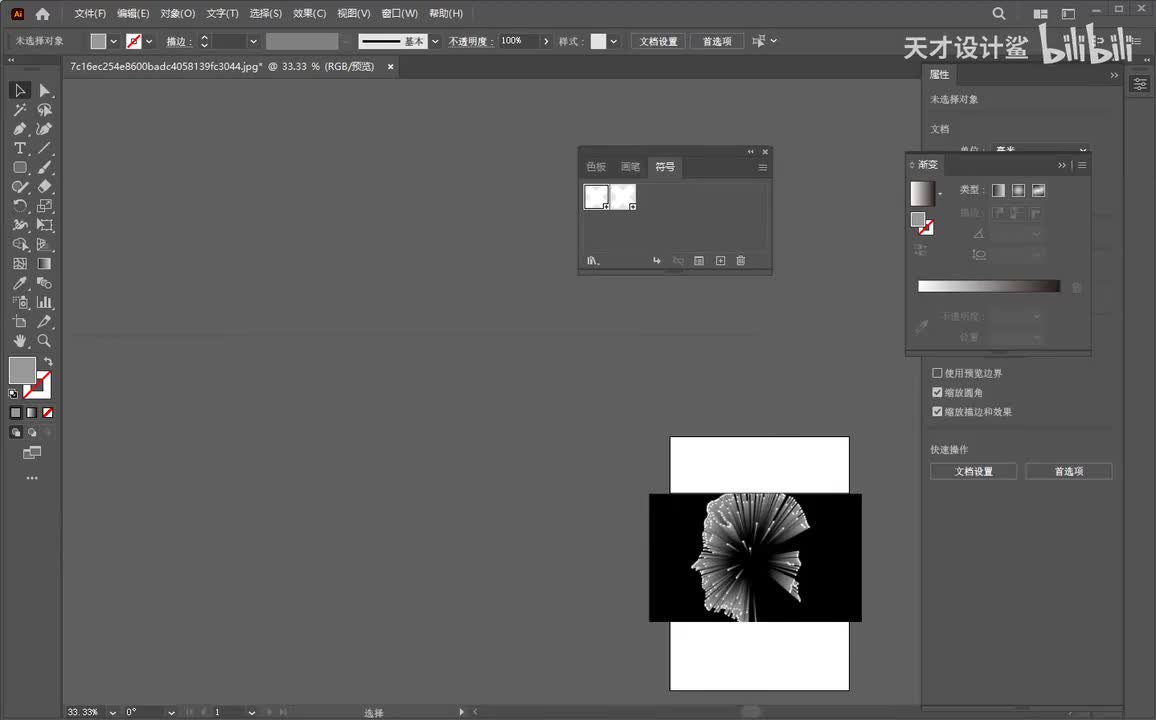Open stroke color dropdown in control bar
Screen dimensions: 1156x720
pyautogui.click(x=149, y=41)
